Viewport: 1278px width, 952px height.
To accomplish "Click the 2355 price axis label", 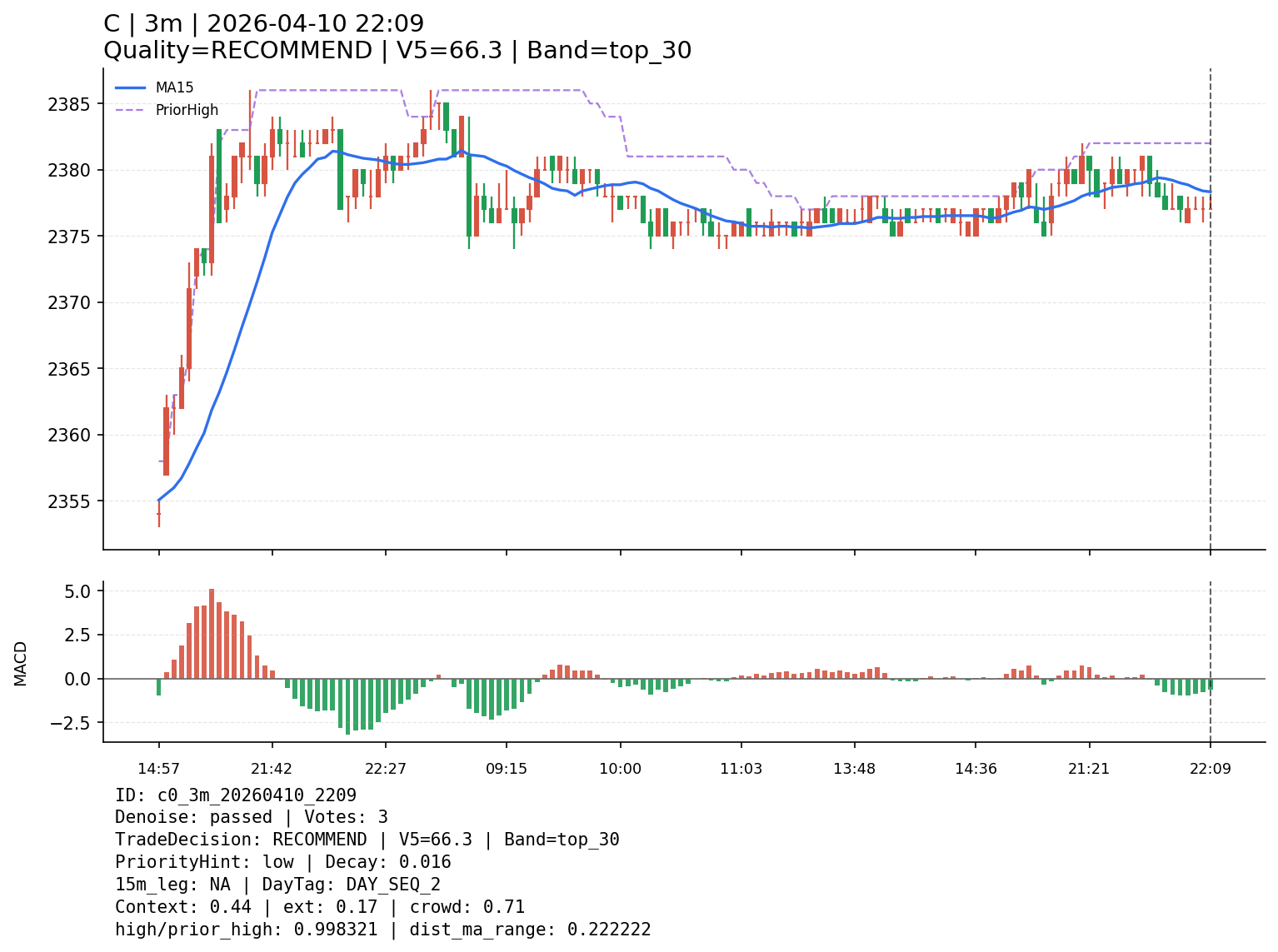I will [75, 501].
